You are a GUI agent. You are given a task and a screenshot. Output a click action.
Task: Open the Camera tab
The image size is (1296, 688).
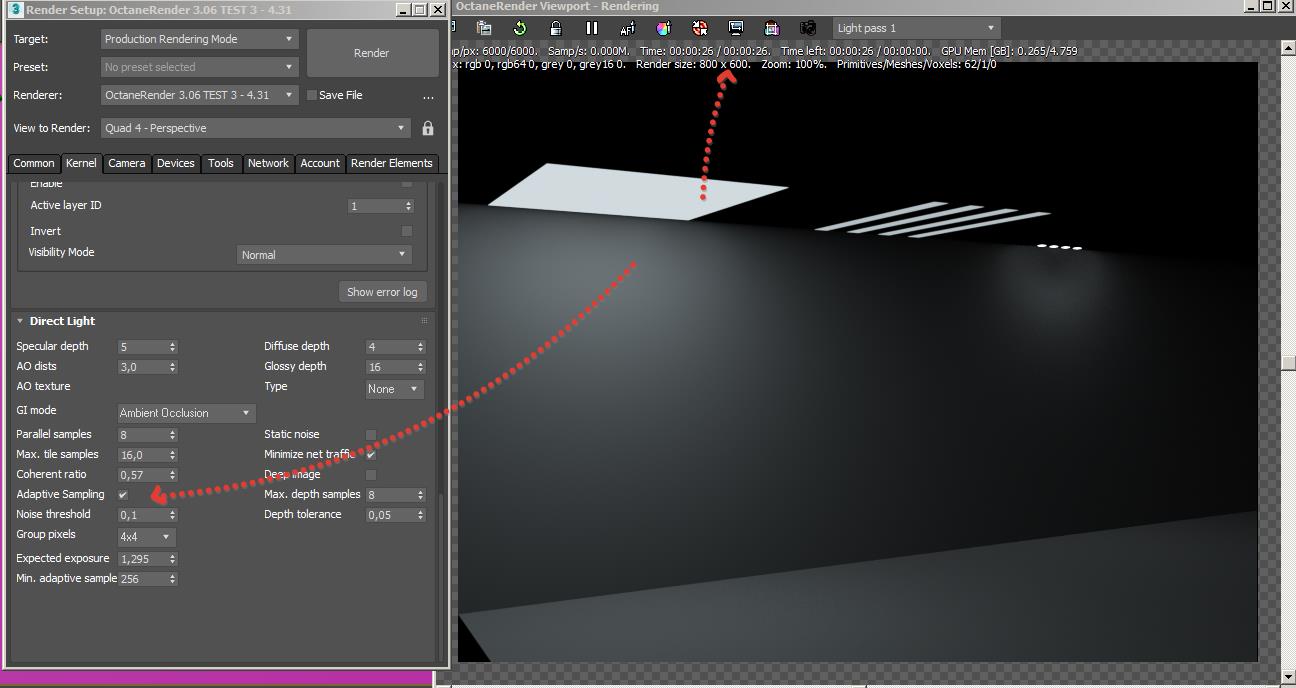(127, 163)
